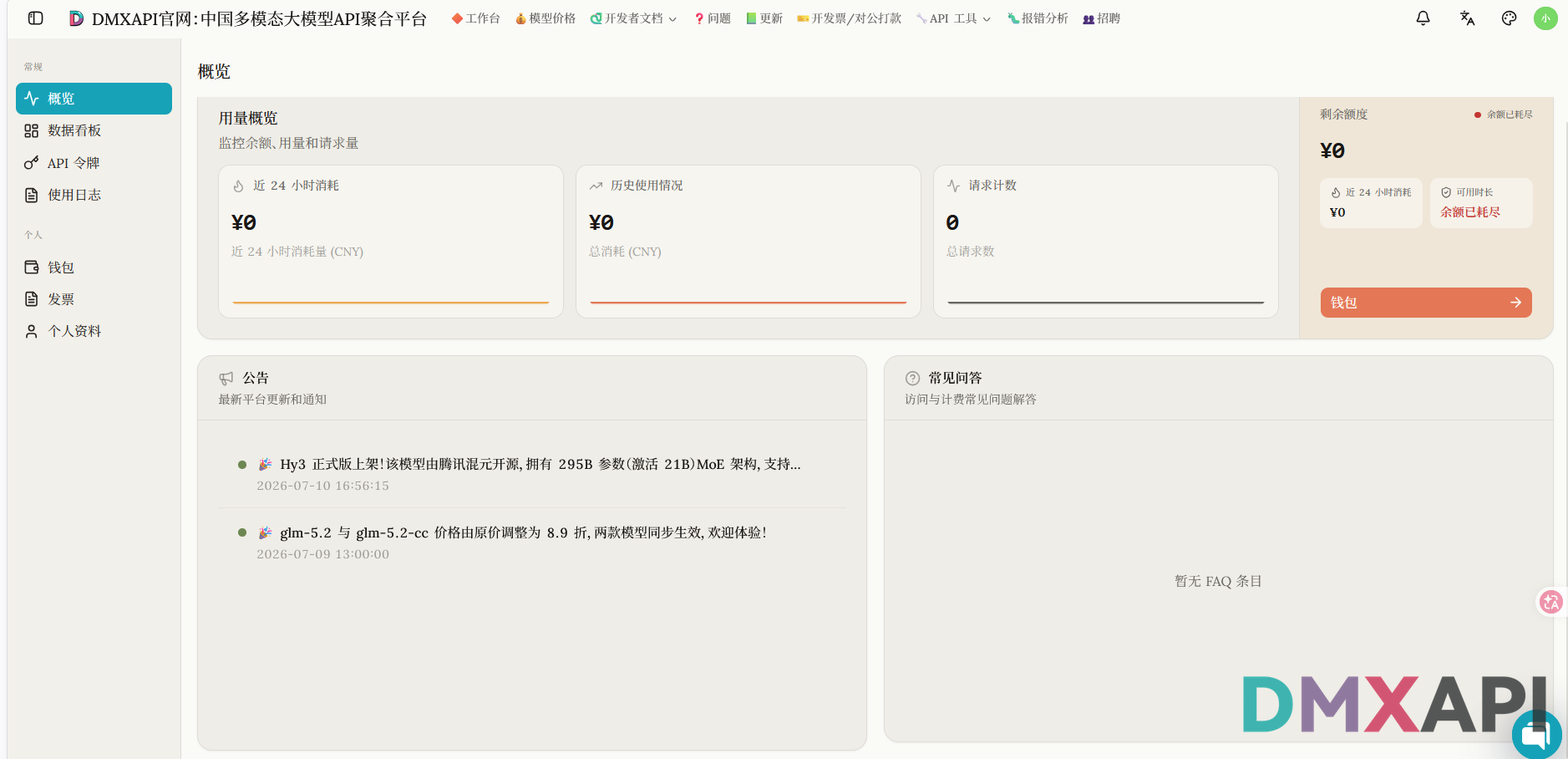The height and width of the screenshot is (759, 1568).
Task: Open the 更新 nav item
Action: [764, 18]
